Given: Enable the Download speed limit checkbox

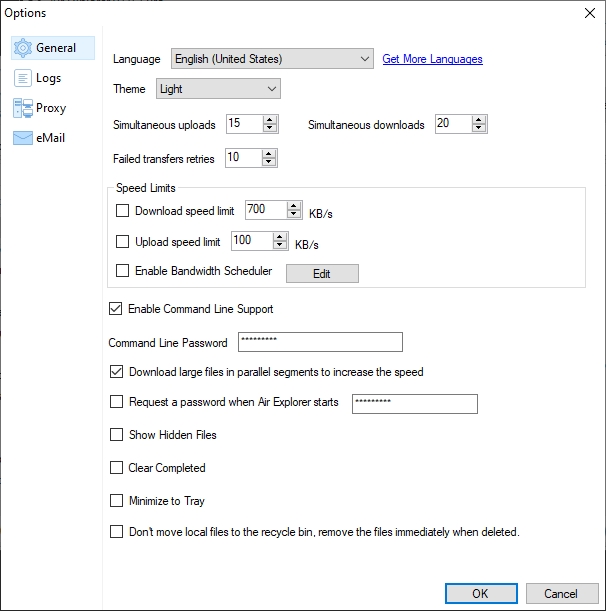Looking at the screenshot, I should [x=122, y=211].
